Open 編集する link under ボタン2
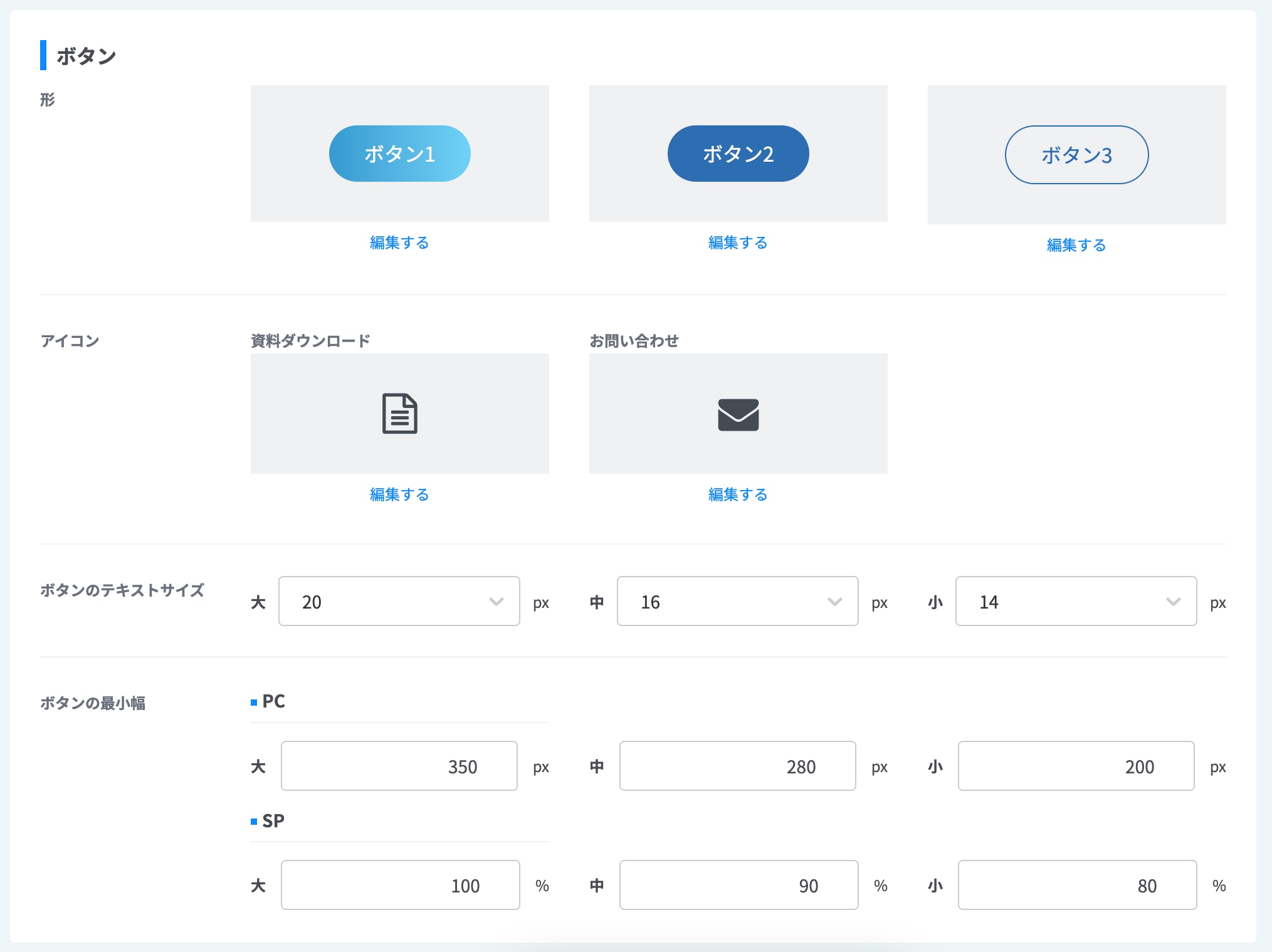1272x952 pixels. click(x=738, y=243)
